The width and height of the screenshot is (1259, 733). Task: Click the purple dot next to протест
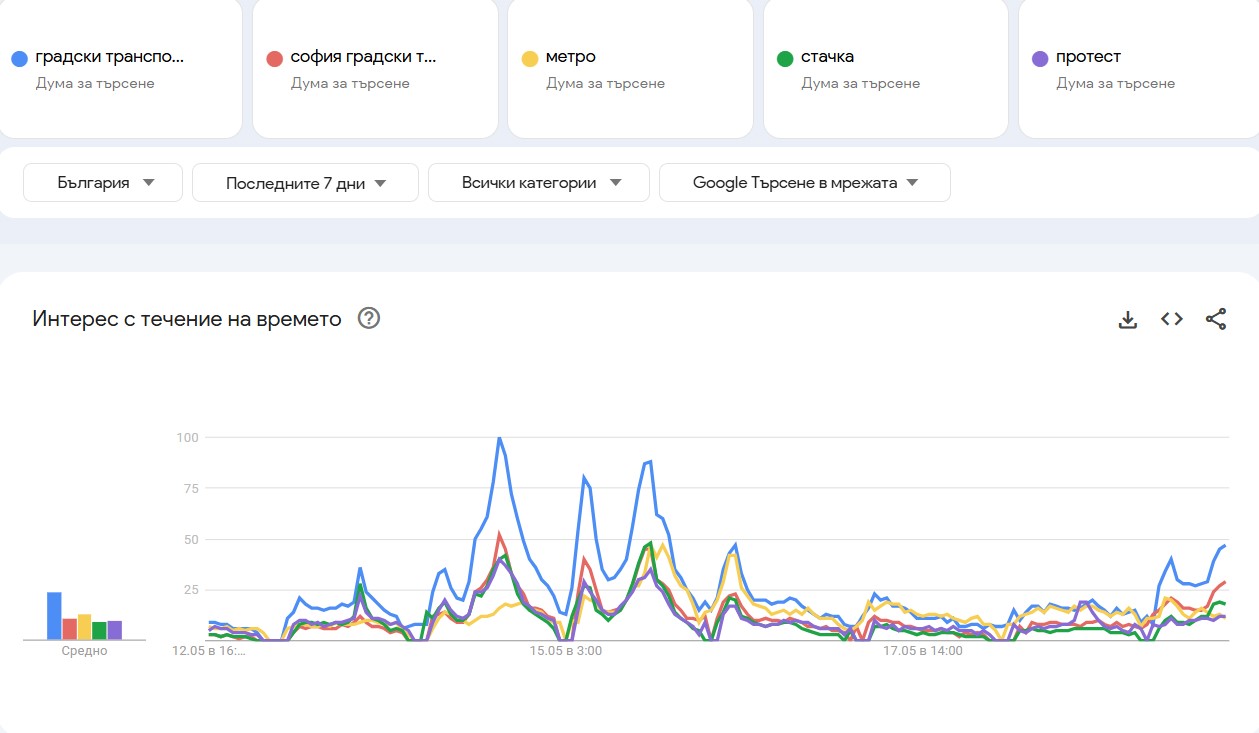pyautogui.click(x=1037, y=57)
